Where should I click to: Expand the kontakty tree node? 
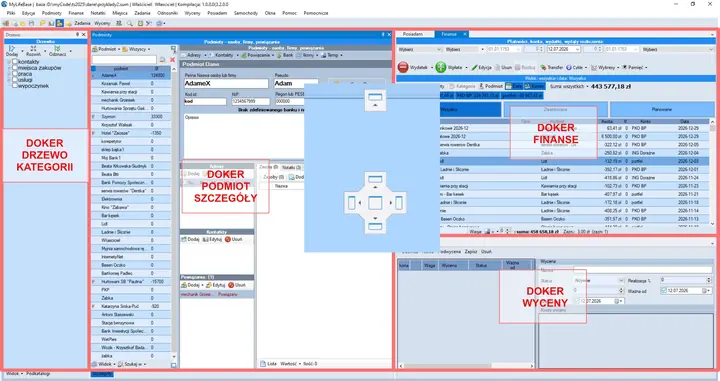click(9, 62)
